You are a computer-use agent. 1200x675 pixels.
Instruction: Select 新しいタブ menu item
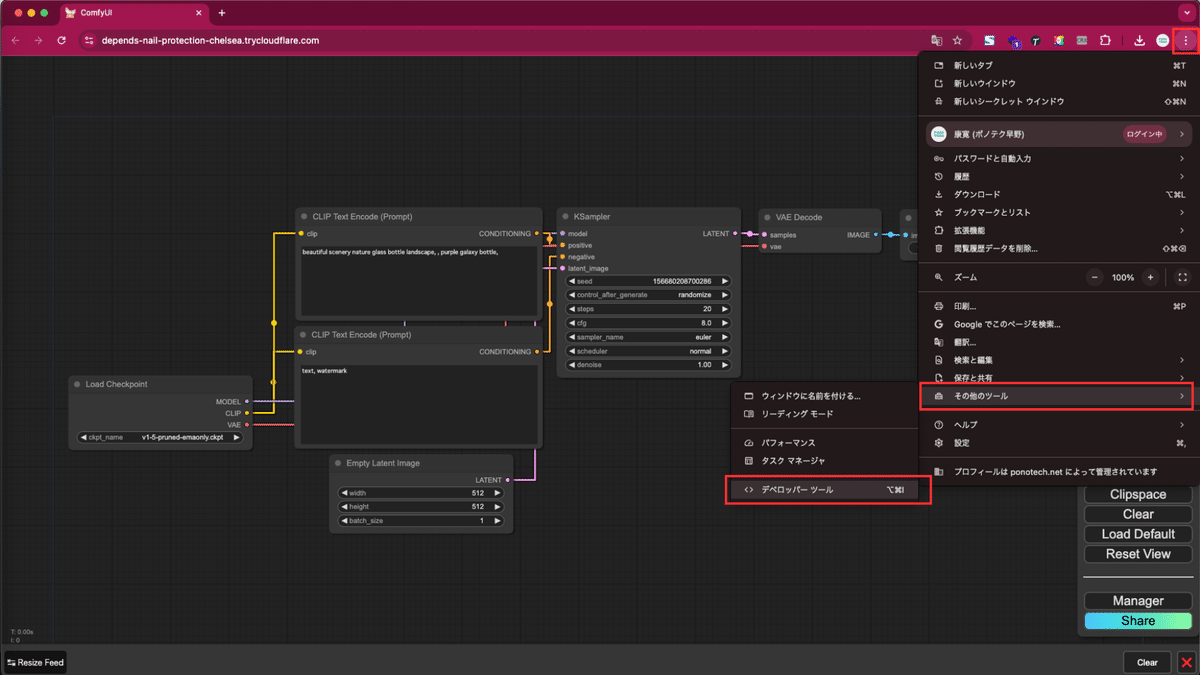click(1059, 66)
